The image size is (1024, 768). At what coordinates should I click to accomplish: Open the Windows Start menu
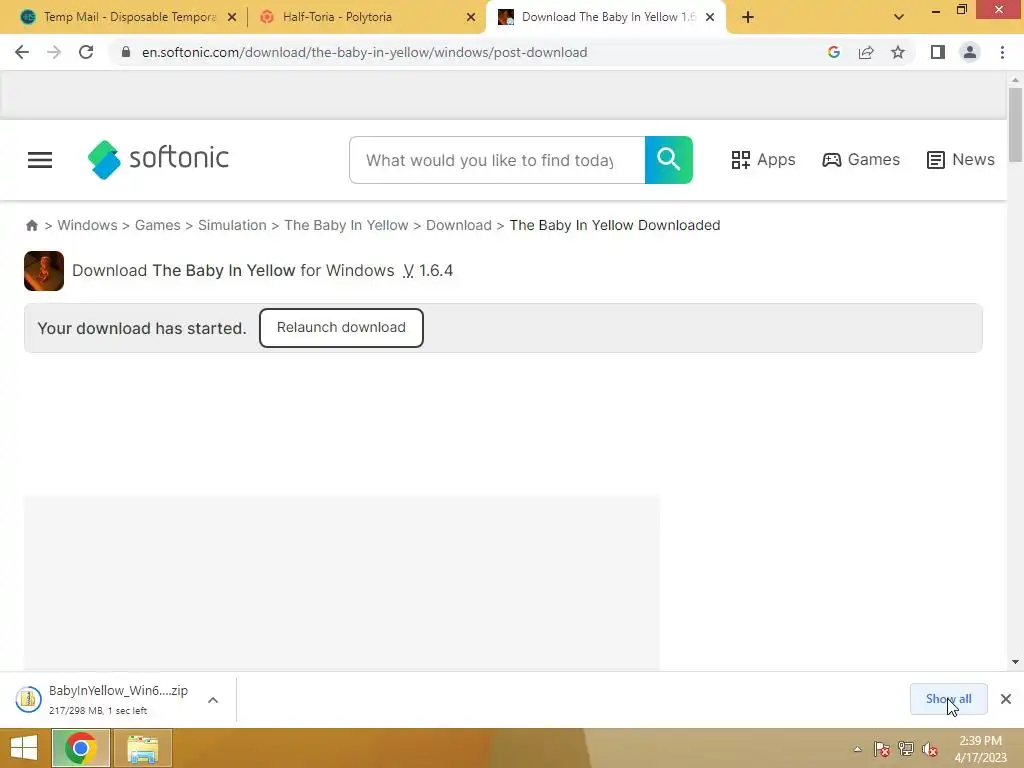(24, 748)
